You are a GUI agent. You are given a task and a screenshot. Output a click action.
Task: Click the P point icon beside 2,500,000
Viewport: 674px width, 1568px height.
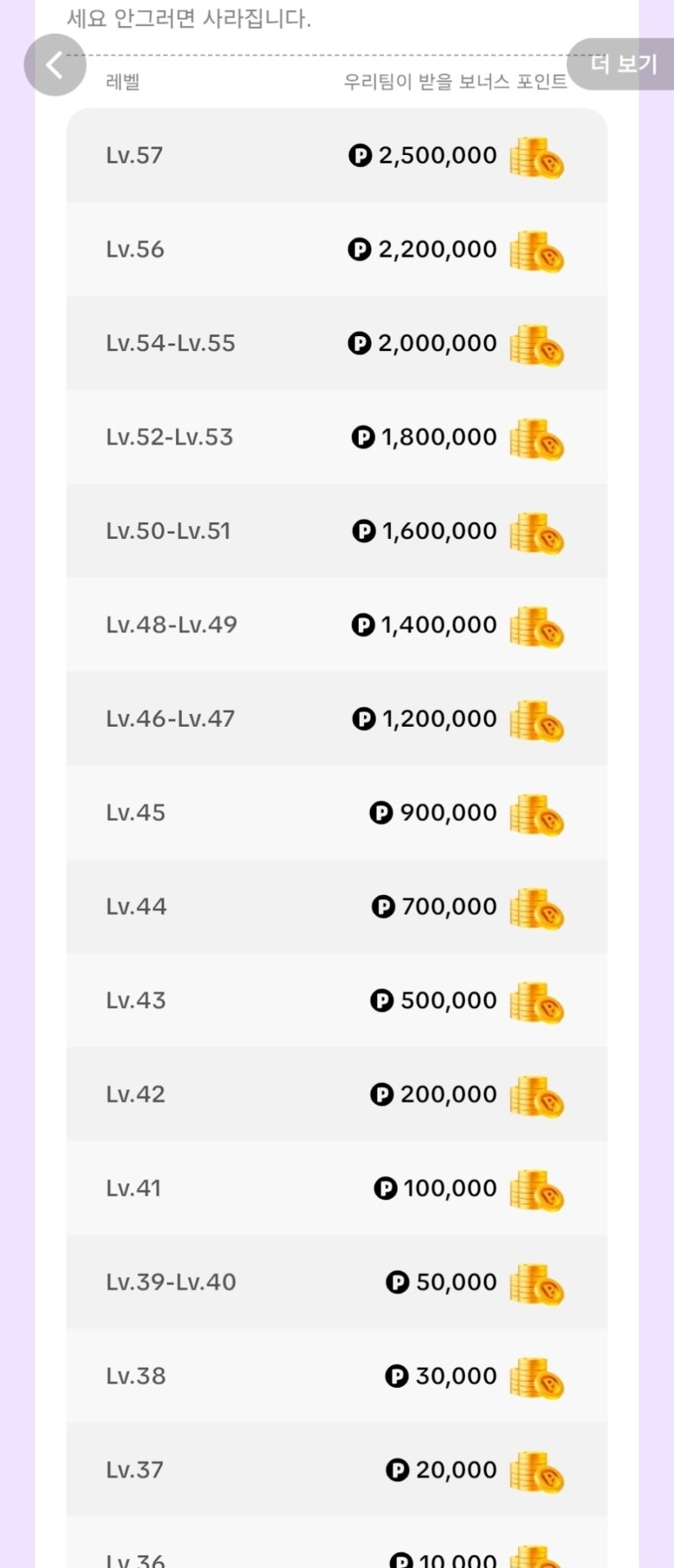click(x=360, y=155)
